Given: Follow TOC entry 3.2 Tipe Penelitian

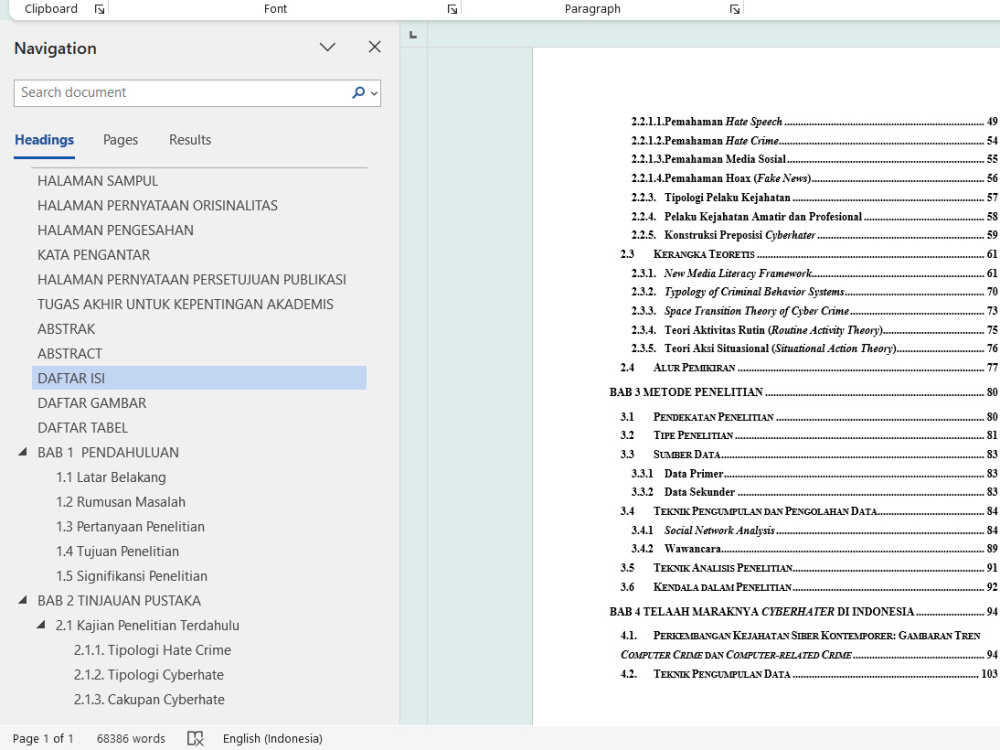Looking at the screenshot, I should tap(809, 436).
